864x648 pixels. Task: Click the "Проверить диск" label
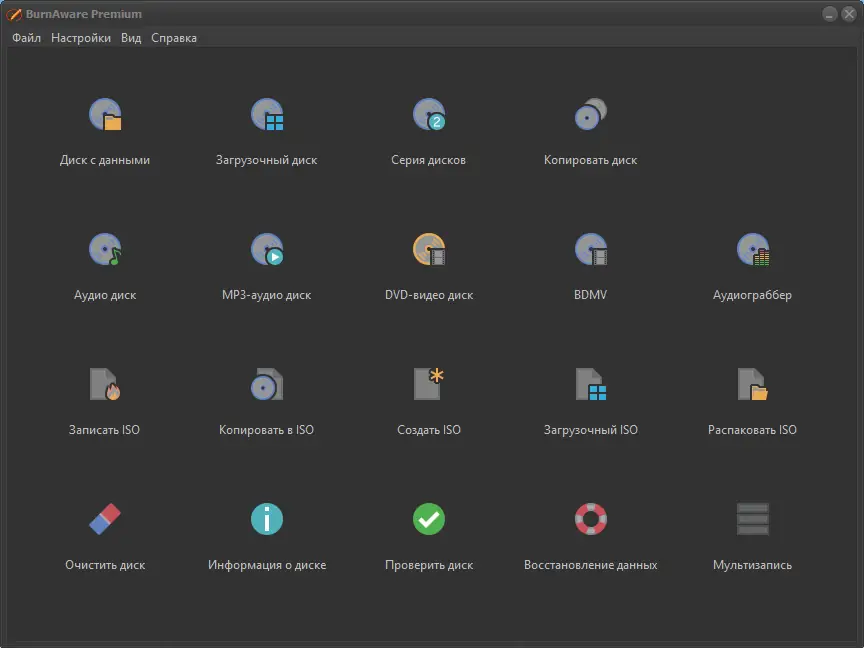[429, 565]
